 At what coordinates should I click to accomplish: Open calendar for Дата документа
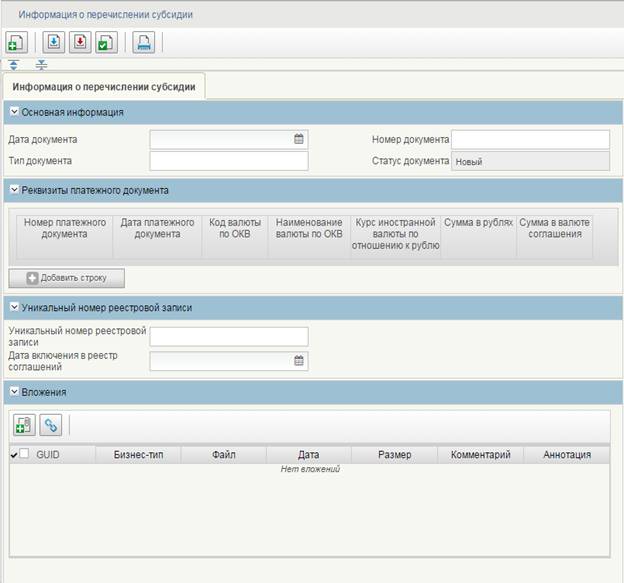coord(298,139)
